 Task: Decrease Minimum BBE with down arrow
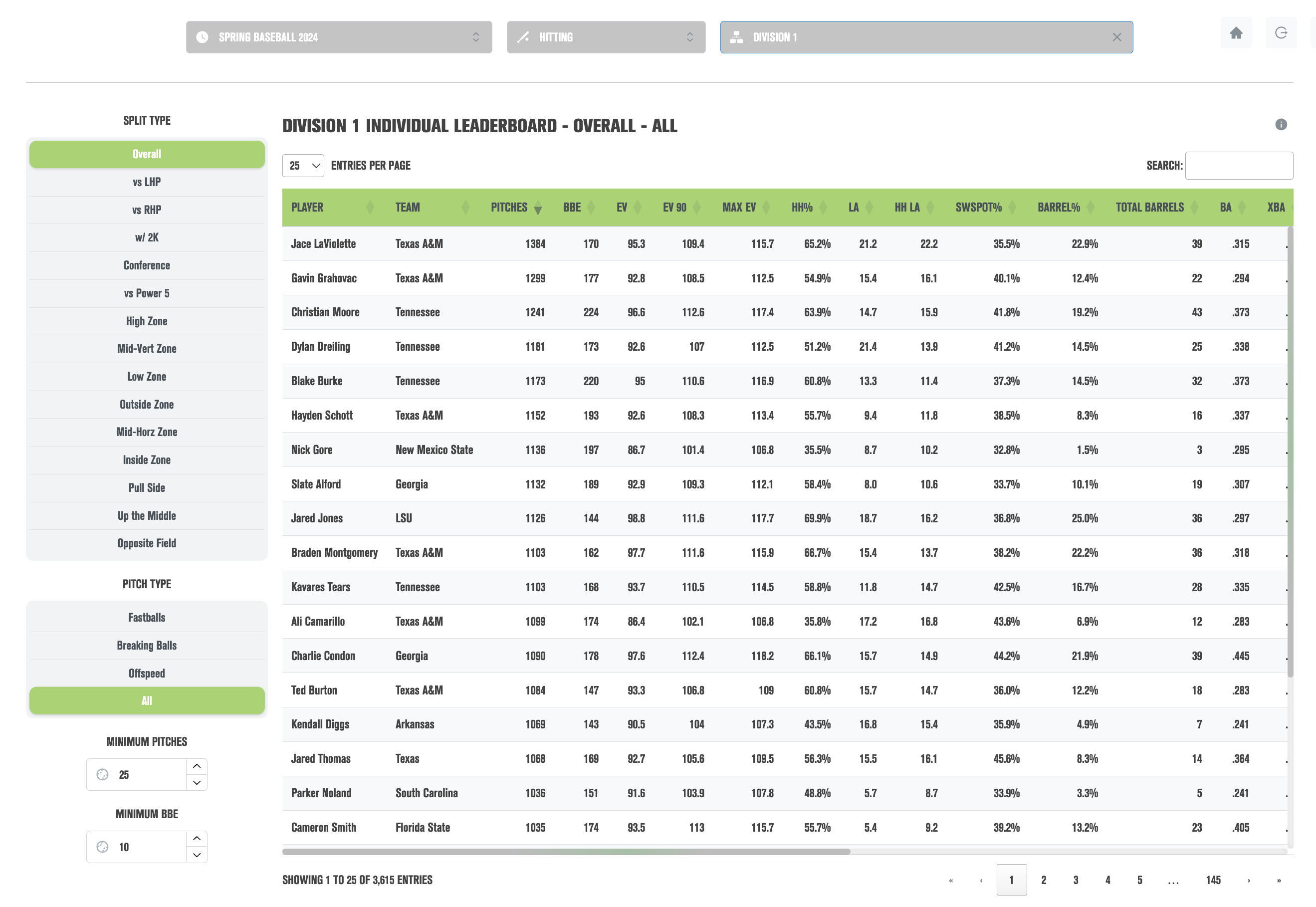[x=197, y=855]
